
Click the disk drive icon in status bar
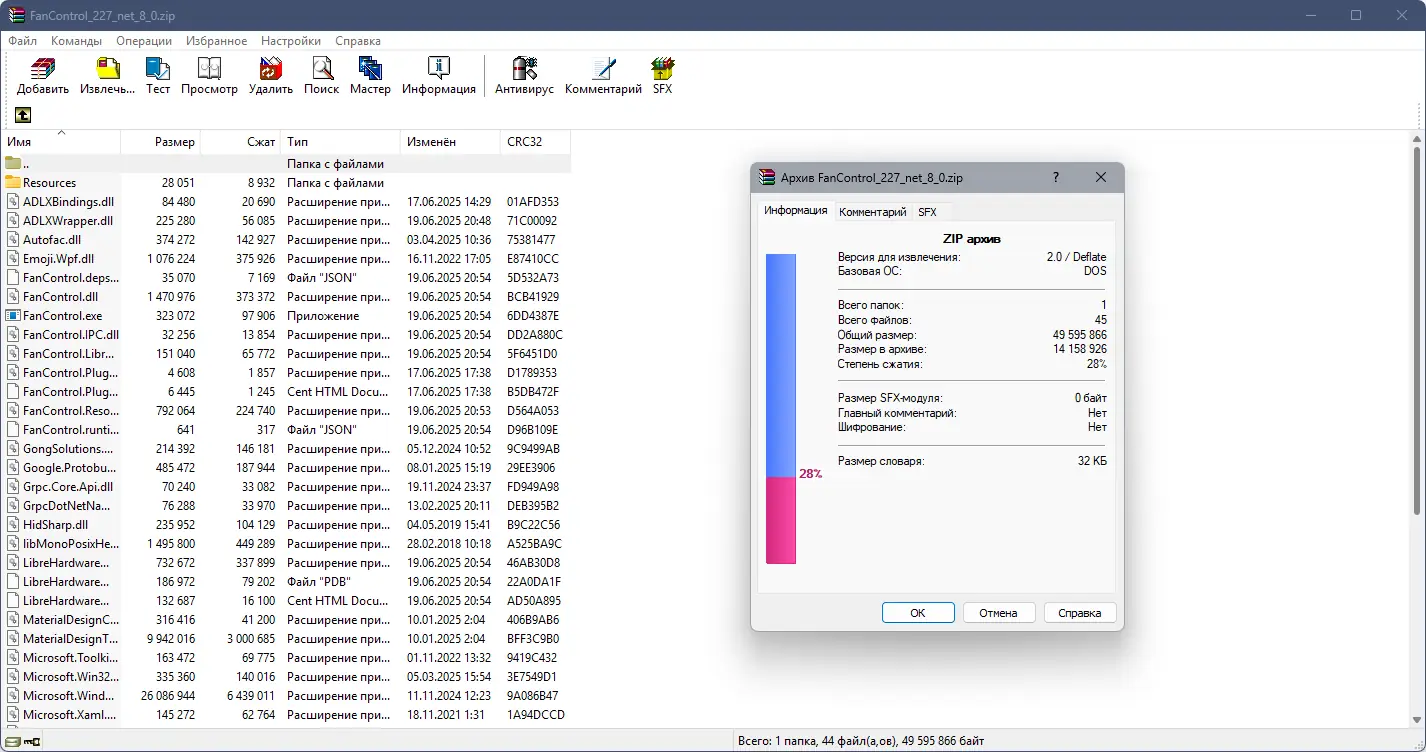(13, 742)
